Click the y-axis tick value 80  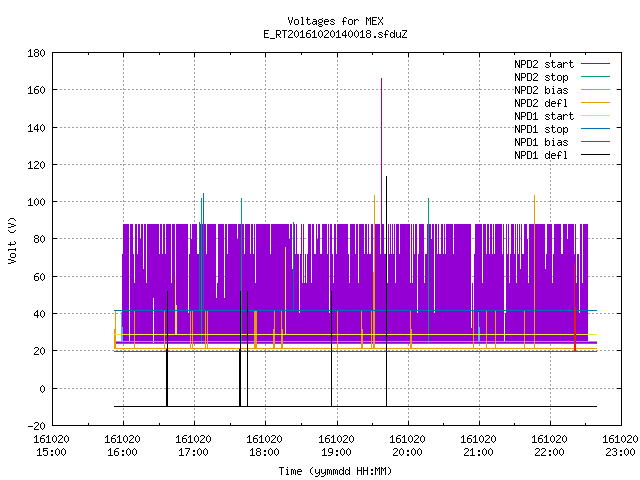(39, 239)
